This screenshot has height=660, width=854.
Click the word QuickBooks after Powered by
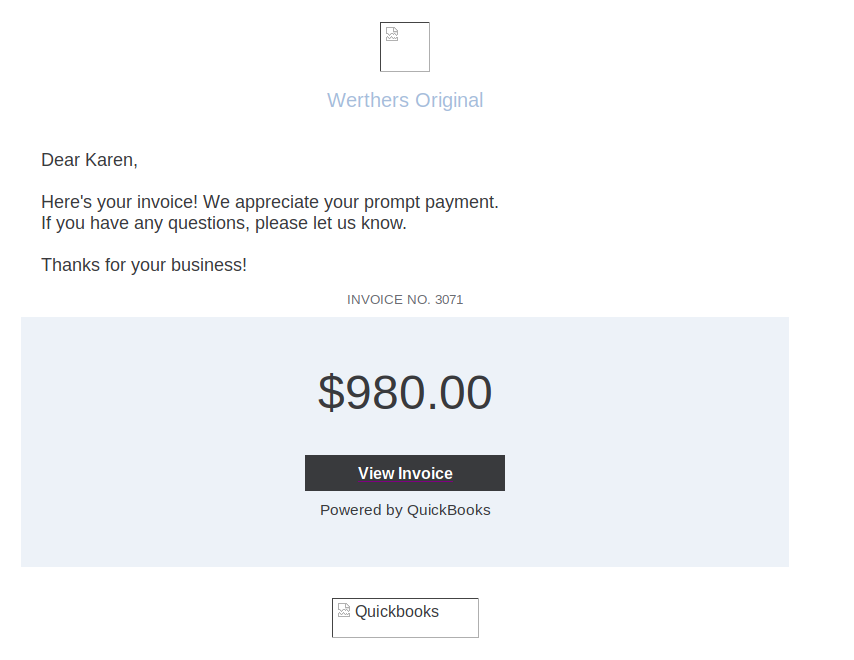(449, 510)
